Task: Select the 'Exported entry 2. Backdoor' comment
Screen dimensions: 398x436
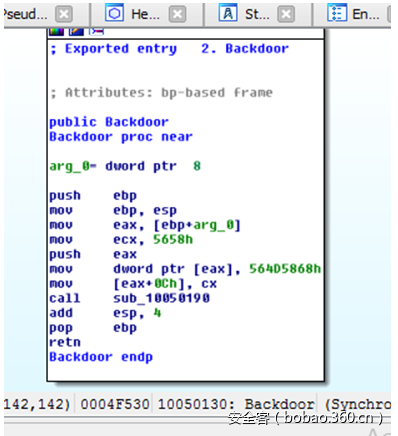Action: pos(169,49)
